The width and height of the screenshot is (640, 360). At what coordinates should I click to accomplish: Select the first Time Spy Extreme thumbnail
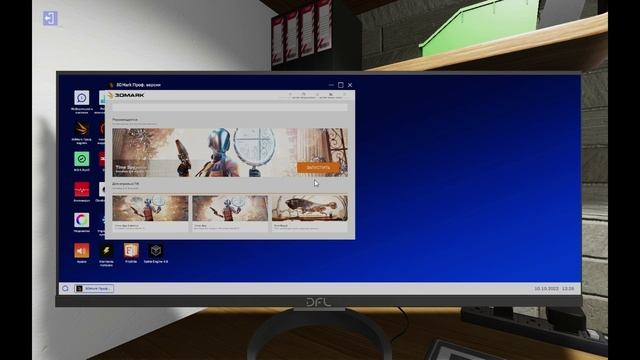[x=150, y=208]
